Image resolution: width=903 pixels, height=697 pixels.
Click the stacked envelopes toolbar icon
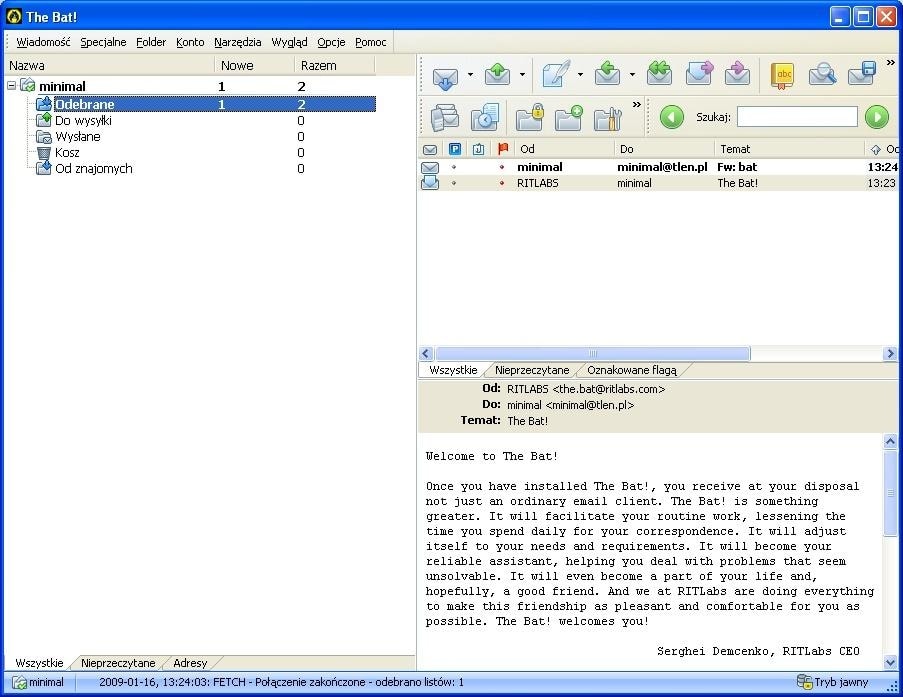pos(445,118)
